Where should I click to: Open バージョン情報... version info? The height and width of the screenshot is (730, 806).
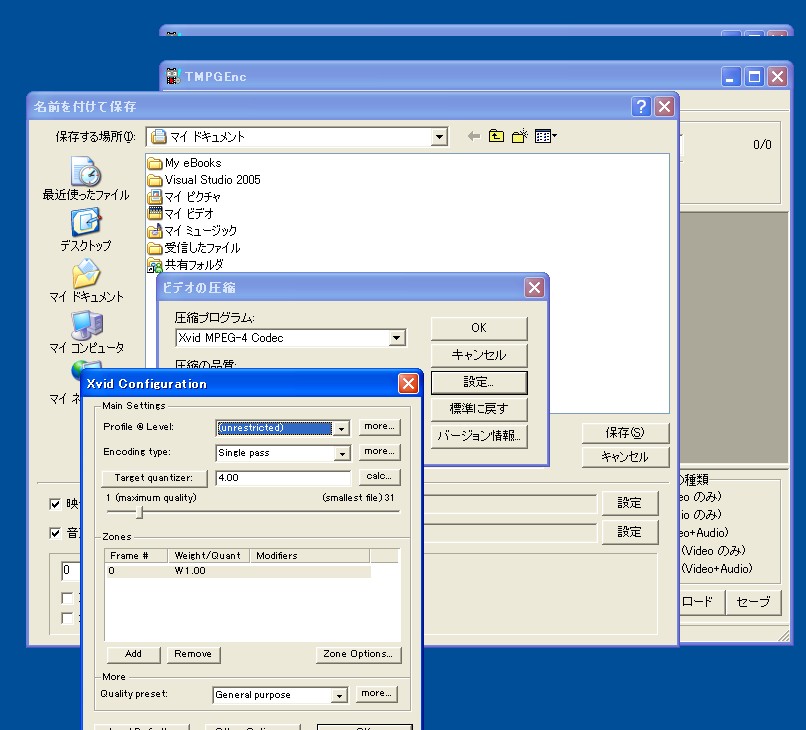click(x=479, y=436)
